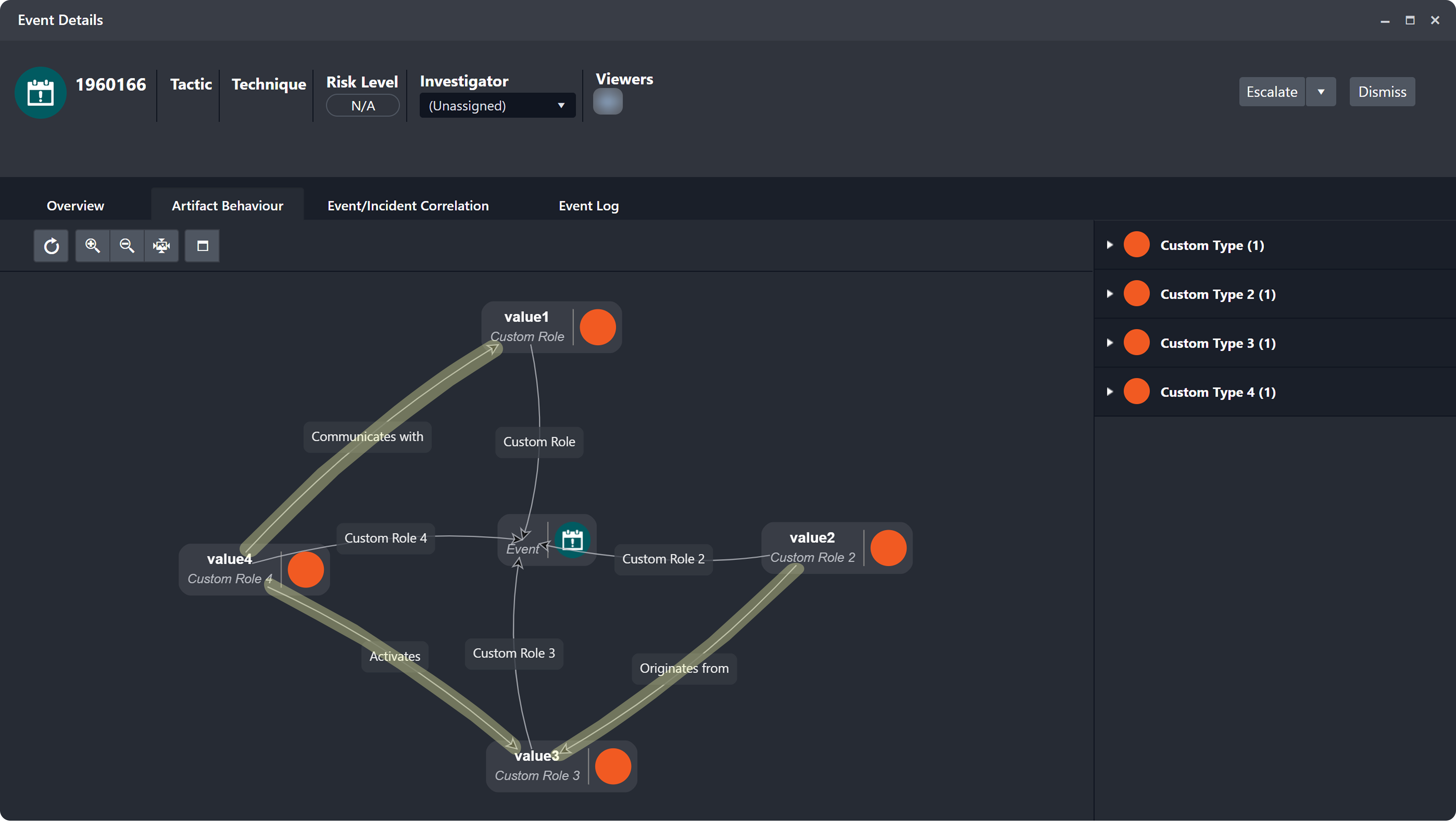Click the orange circle on value1 node

coord(598,327)
